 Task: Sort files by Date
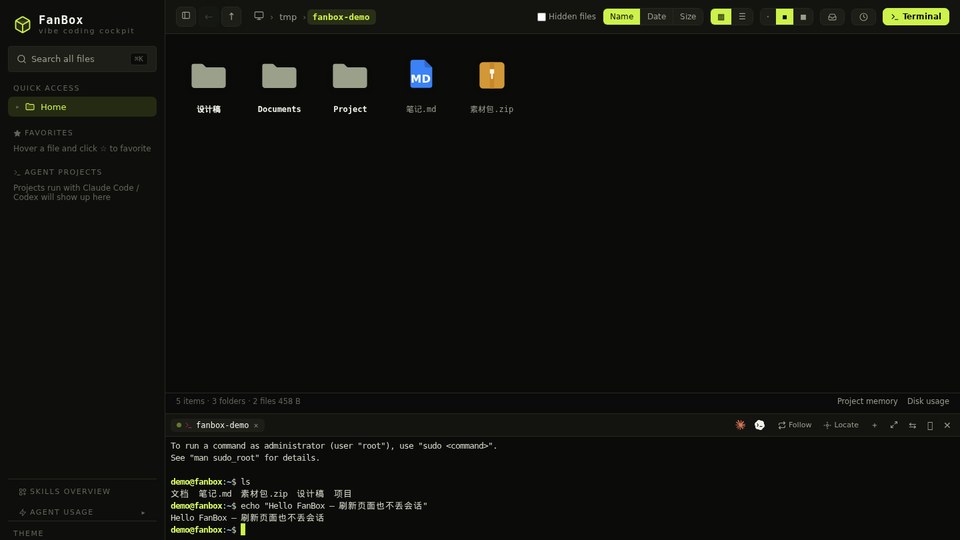[x=656, y=17]
